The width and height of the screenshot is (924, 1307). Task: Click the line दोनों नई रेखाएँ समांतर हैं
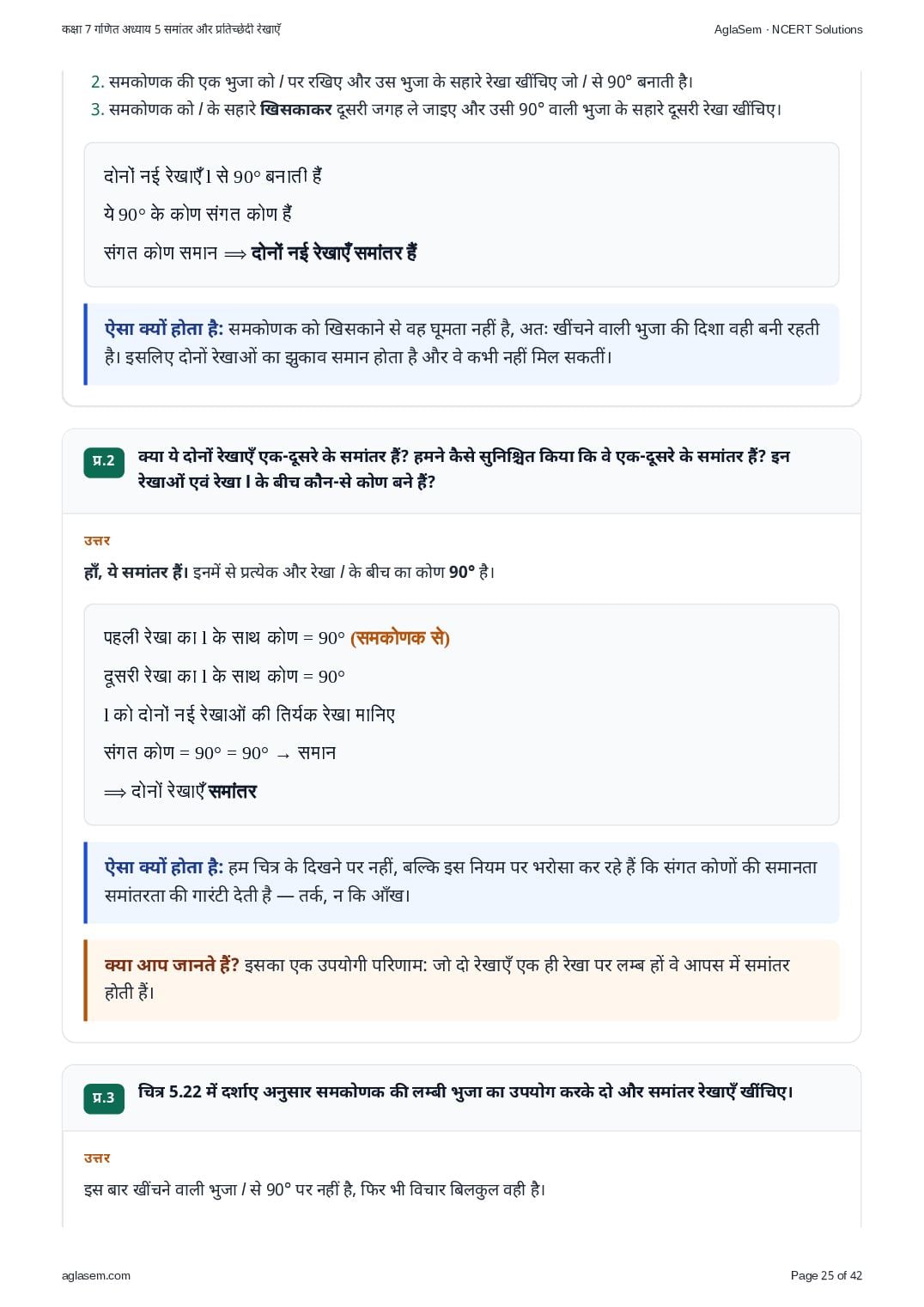(x=334, y=252)
